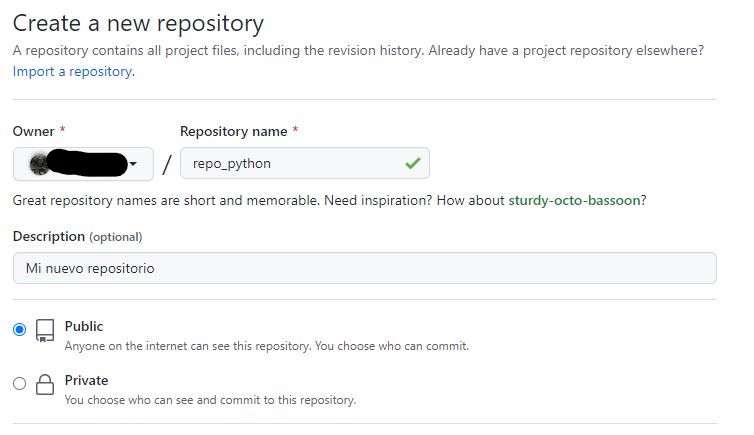Select the Public radio button

coord(20,330)
